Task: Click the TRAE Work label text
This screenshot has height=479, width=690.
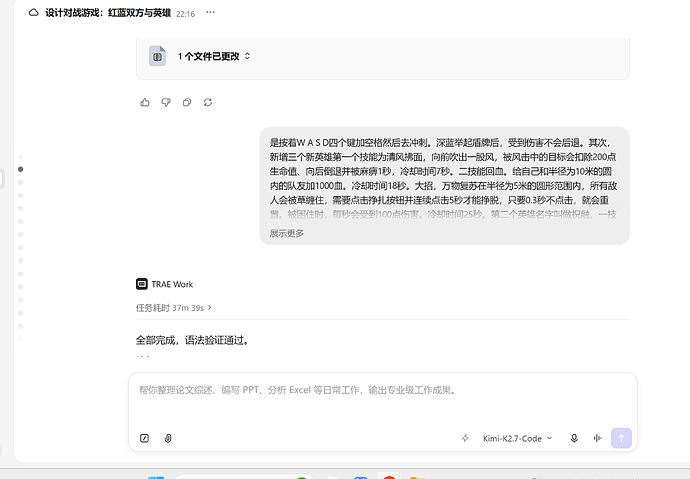Action: 172,284
